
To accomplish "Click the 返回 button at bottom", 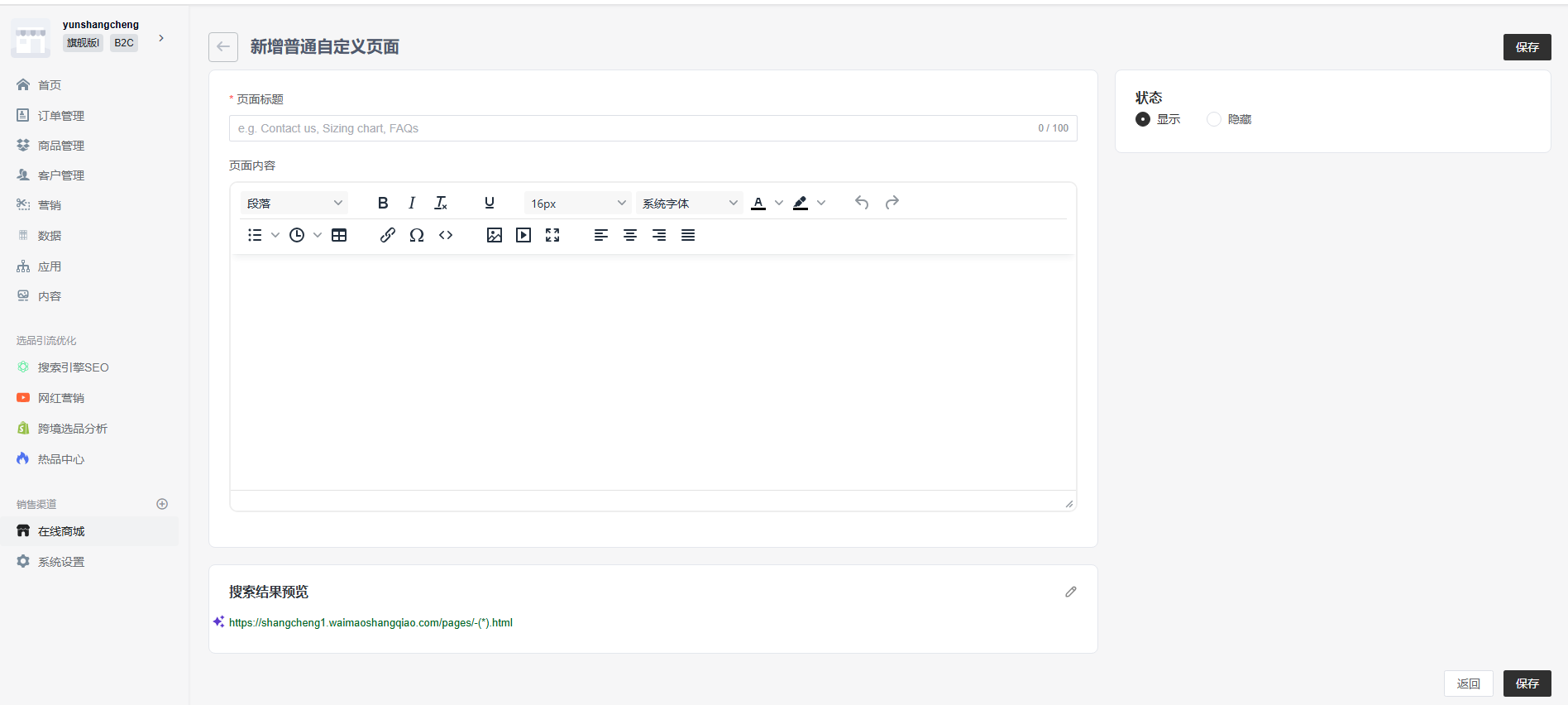I will (x=1468, y=683).
